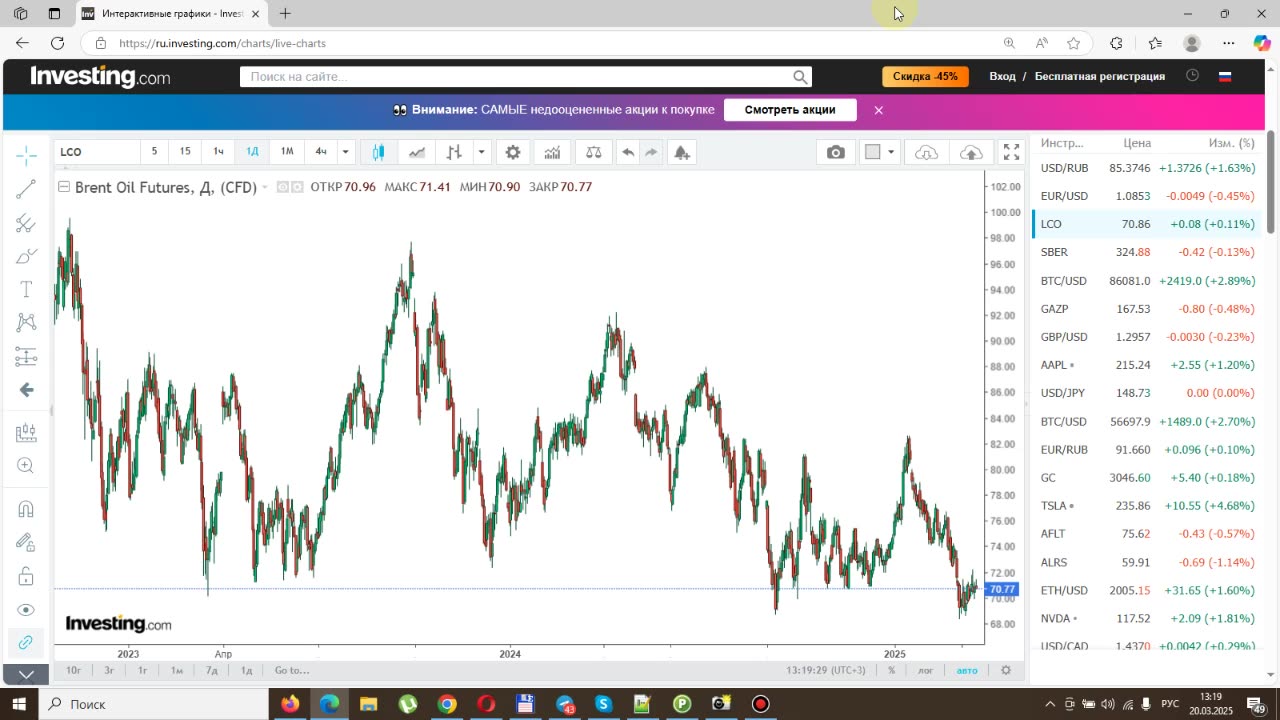Select the text annotation tool
The height and width of the screenshot is (720, 1280).
(x=26, y=289)
